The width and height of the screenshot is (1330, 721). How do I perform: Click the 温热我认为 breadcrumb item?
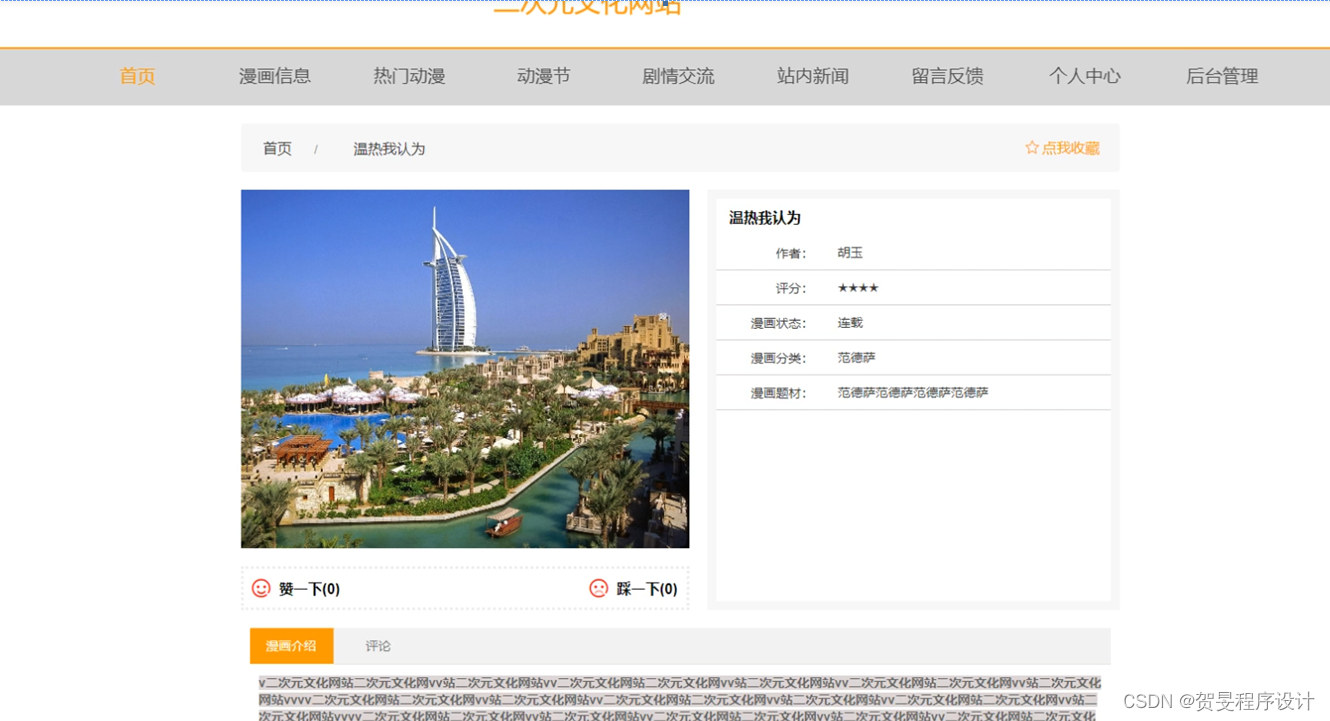389,149
